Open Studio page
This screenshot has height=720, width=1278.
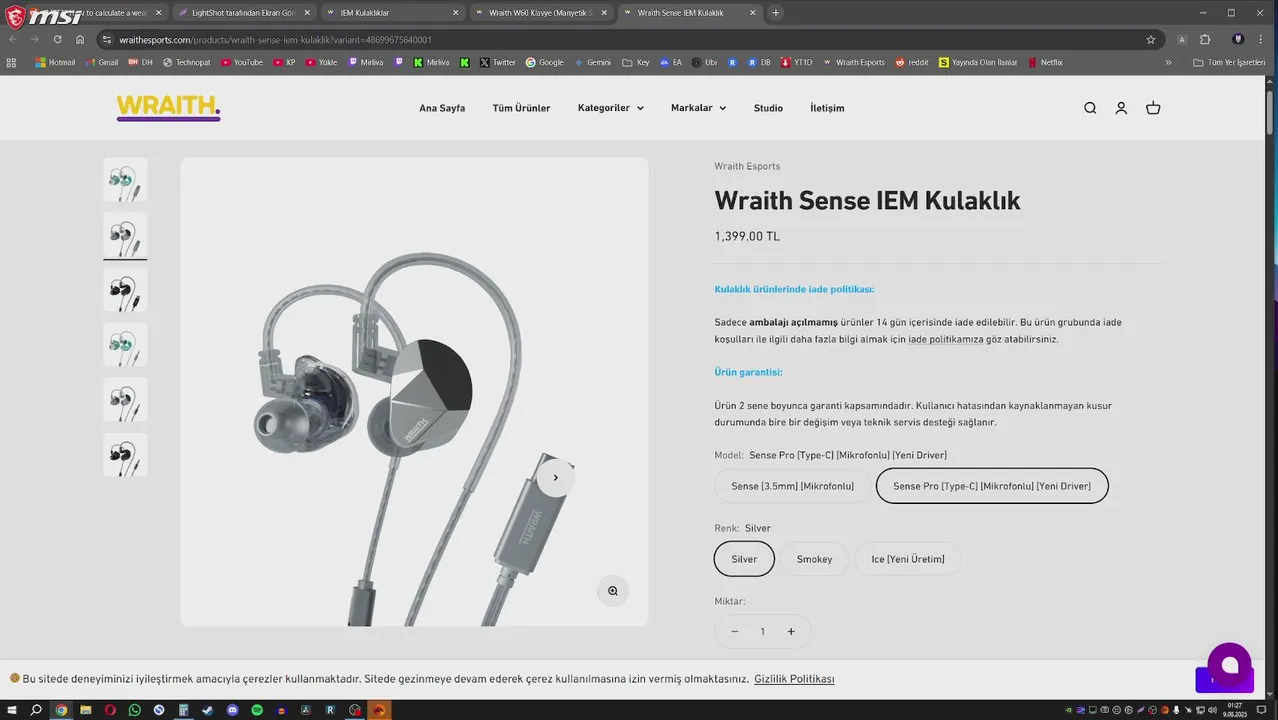(768, 108)
